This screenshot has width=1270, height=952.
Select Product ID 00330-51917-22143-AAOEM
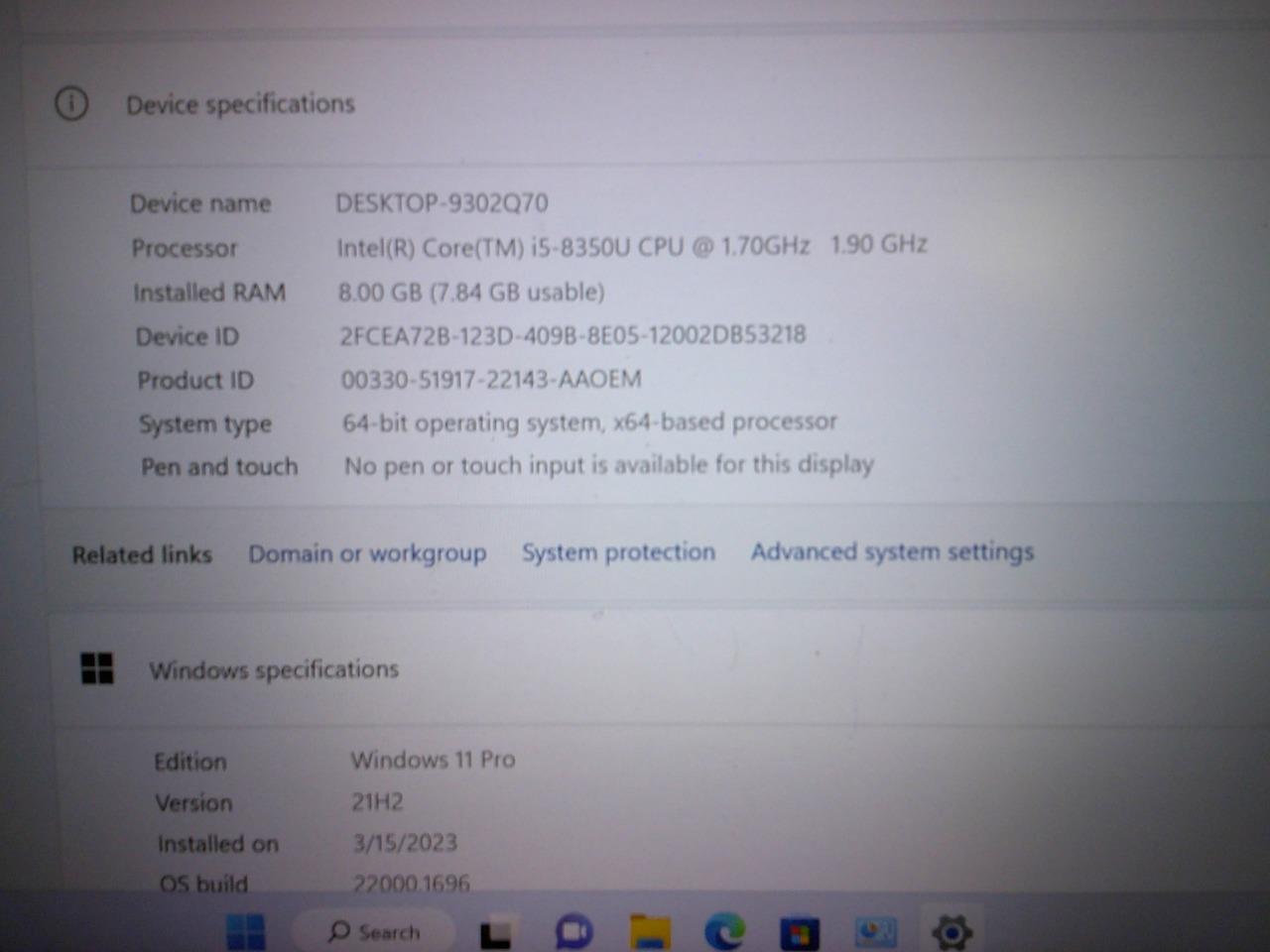click(491, 379)
